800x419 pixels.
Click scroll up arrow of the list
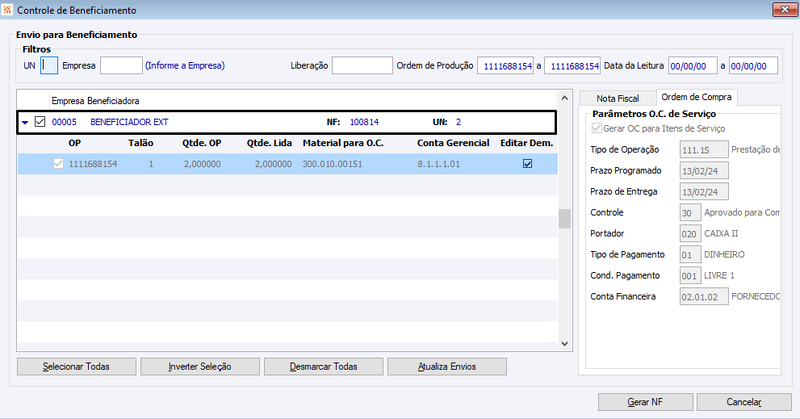(x=564, y=97)
